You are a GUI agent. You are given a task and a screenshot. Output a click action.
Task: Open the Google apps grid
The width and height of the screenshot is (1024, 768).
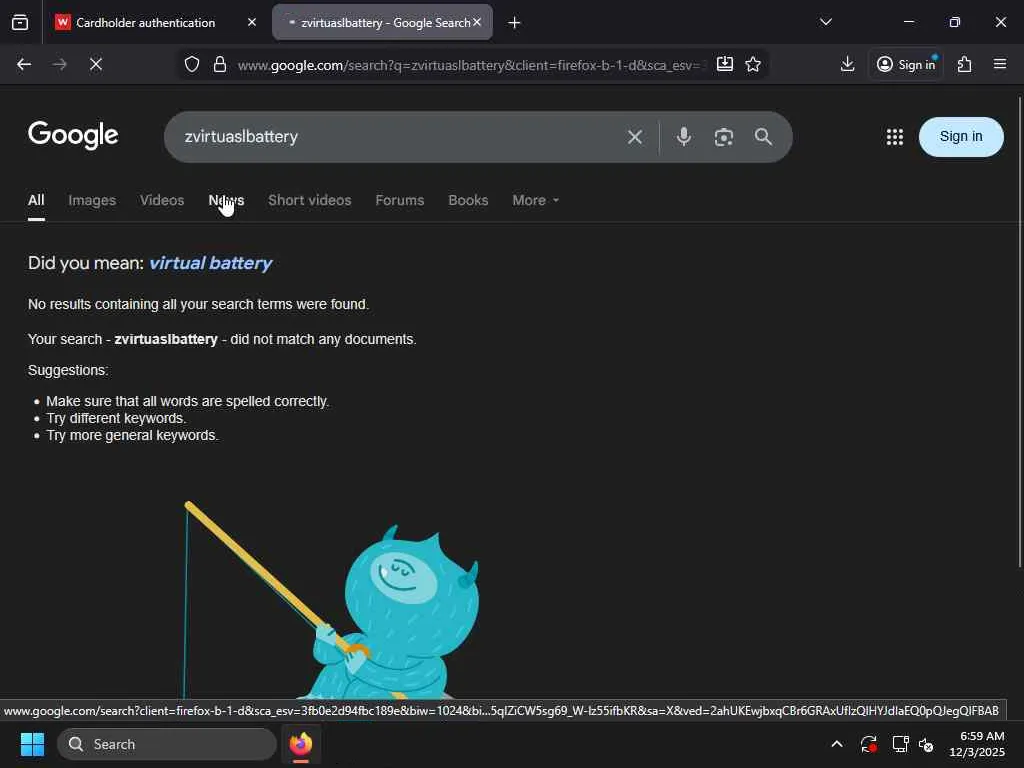point(895,137)
